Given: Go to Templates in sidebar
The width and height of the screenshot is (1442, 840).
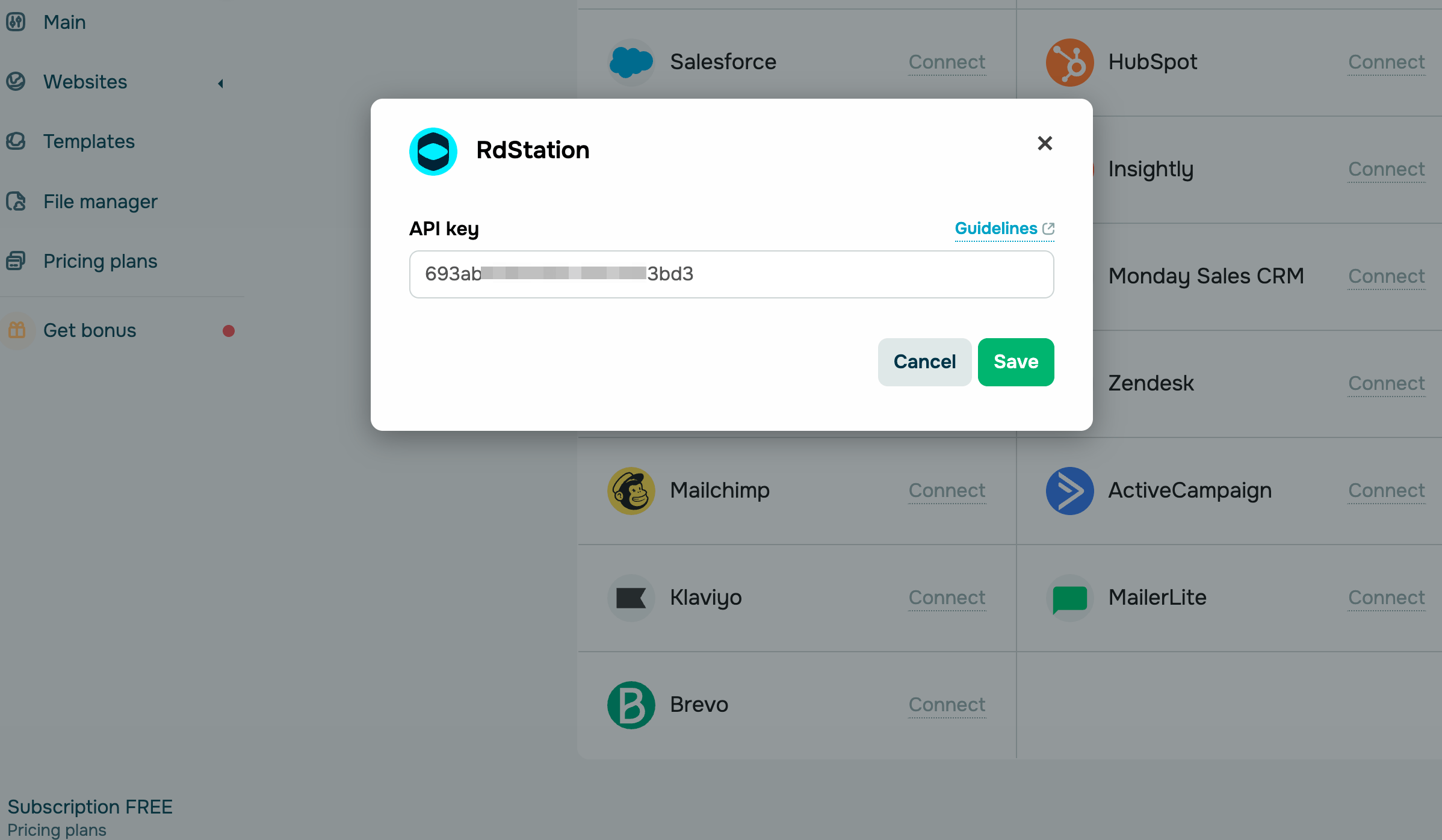Looking at the screenshot, I should [88, 141].
